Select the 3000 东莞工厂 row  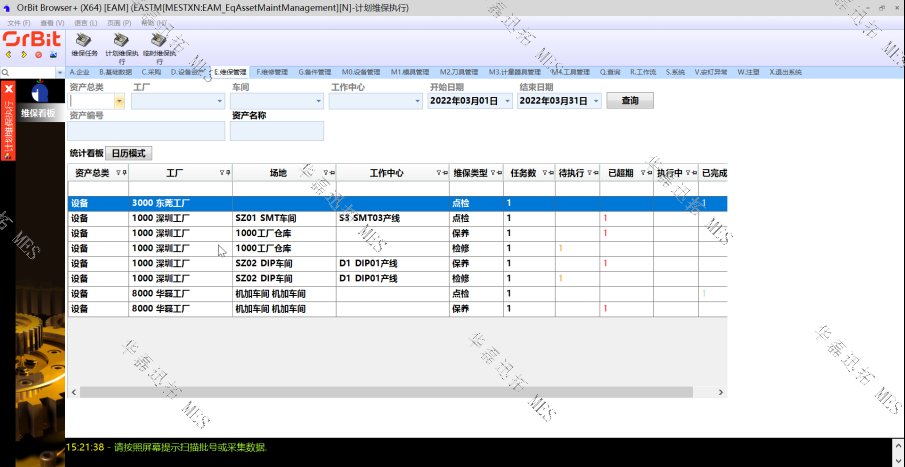397,203
